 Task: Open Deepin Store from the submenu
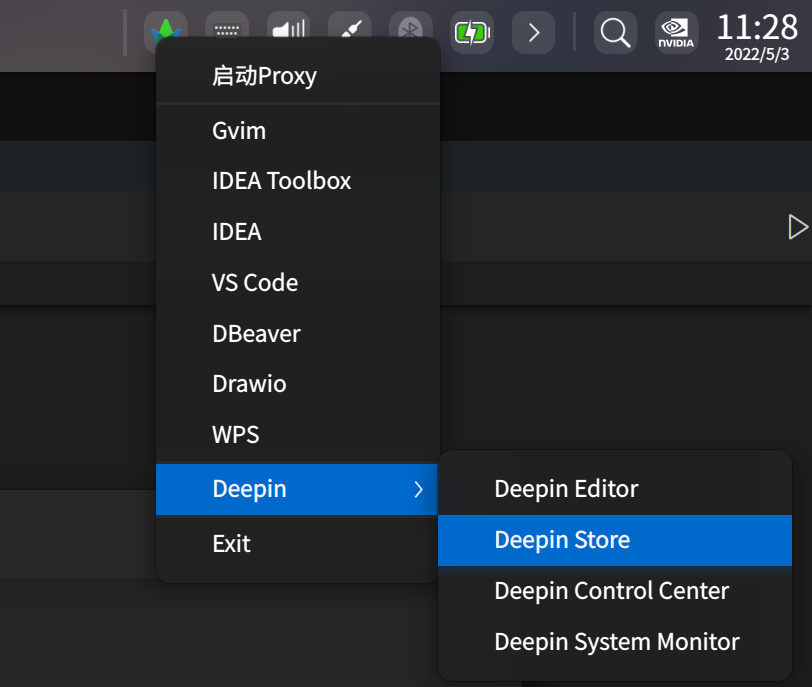[x=562, y=540]
